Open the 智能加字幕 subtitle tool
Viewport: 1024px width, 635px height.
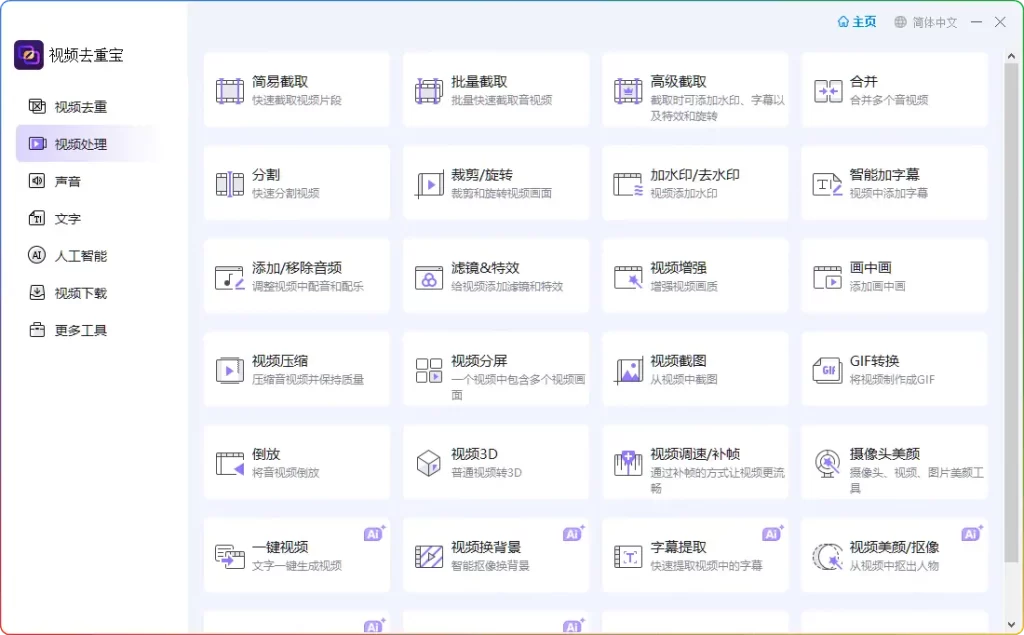click(893, 182)
